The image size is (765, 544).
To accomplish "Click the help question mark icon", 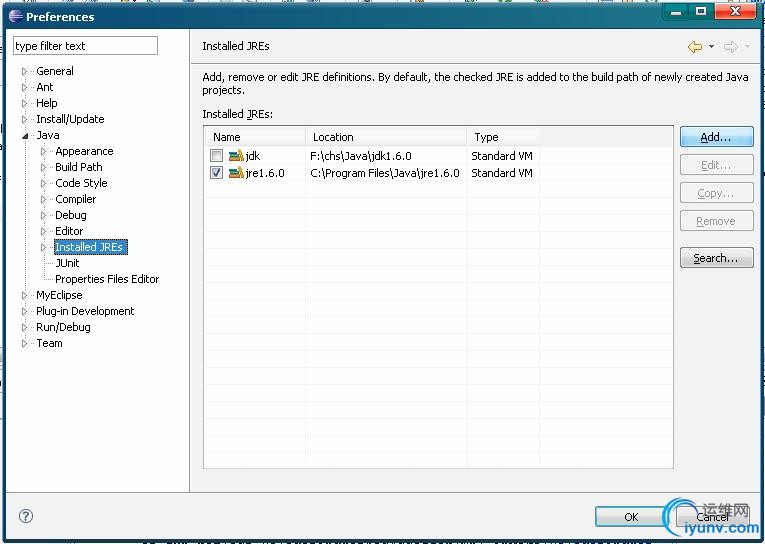I will pos(25,516).
